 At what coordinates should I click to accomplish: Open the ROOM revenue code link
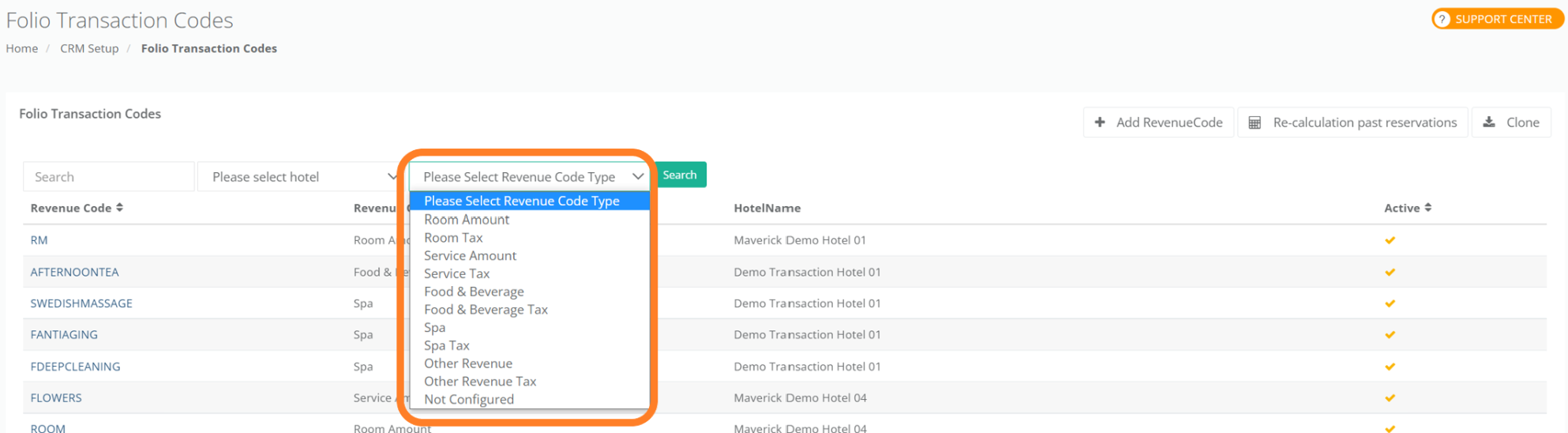(48, 427)
